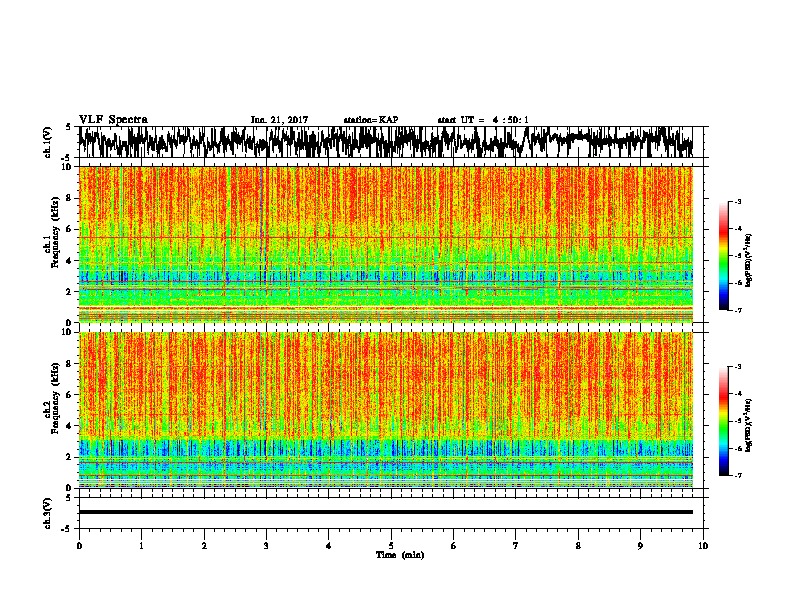Click the date label 'Jan. 21, 2017'
The image size is (792, 612).
pos(279,120)
